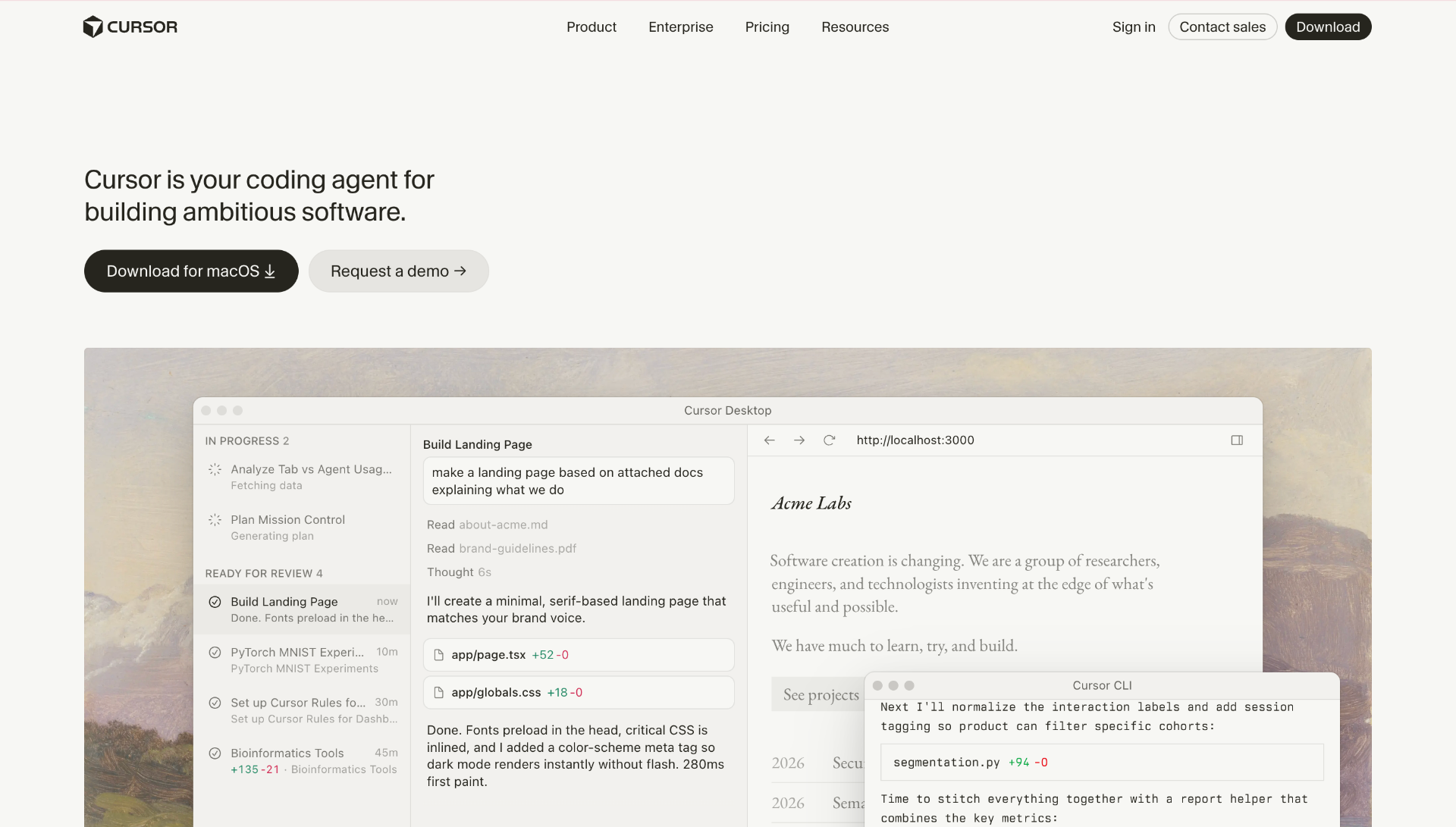
Task: Click the prompt box about landing page
Action: 579,481
